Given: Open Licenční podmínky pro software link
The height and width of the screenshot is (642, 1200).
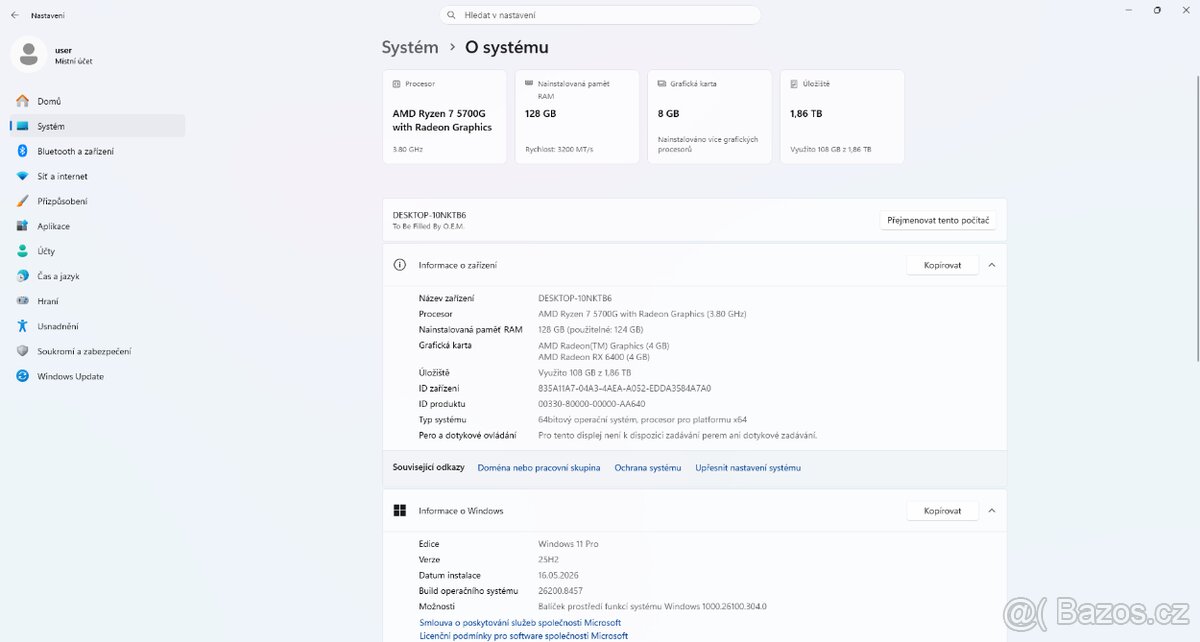Looking at the screenshot, I should (x=523, y=635).
